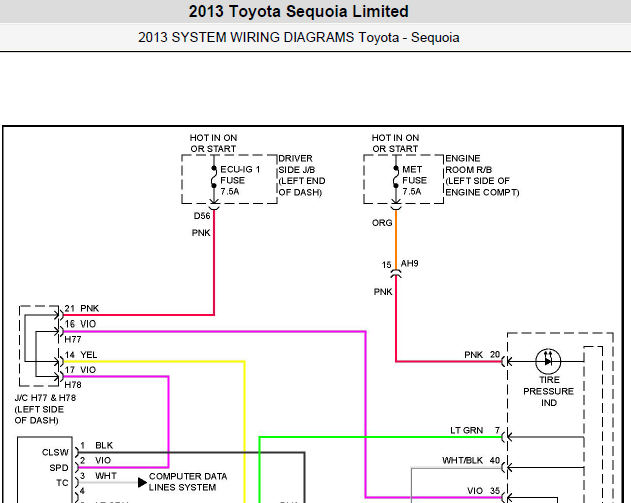Click the 'D56' connector label

202,216
